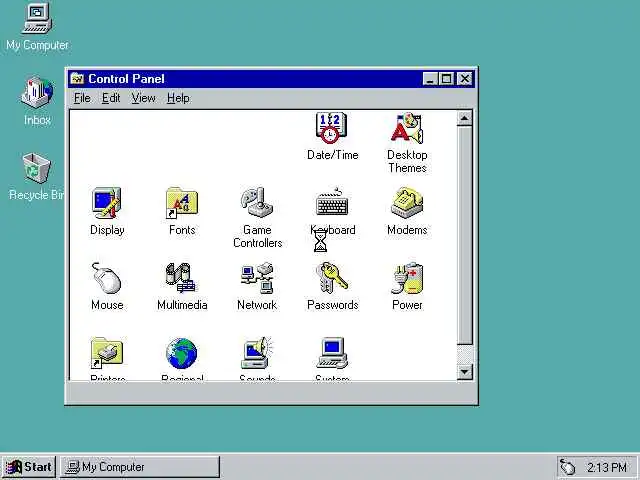Open the Help menu
This screenshot has height=480, width=640.
(x=178, y=98)
